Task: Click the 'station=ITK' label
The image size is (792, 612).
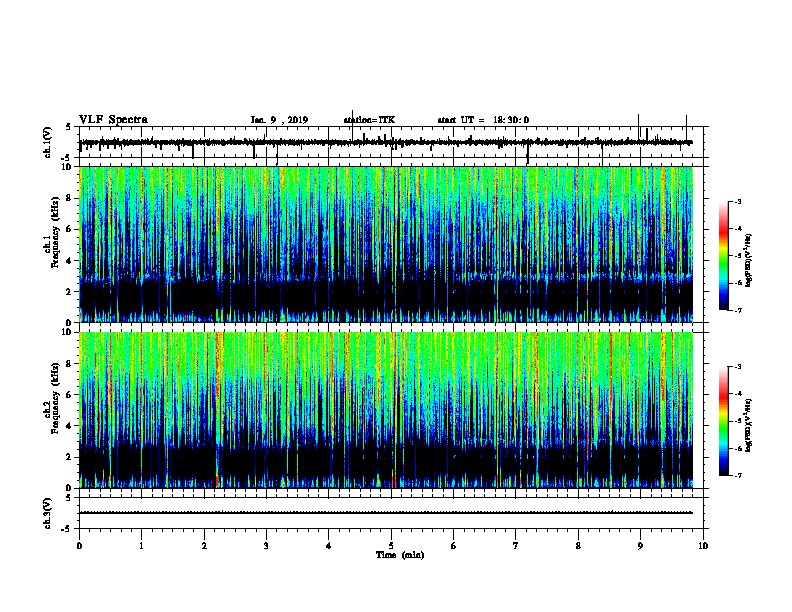Action: tap(369, 120)
